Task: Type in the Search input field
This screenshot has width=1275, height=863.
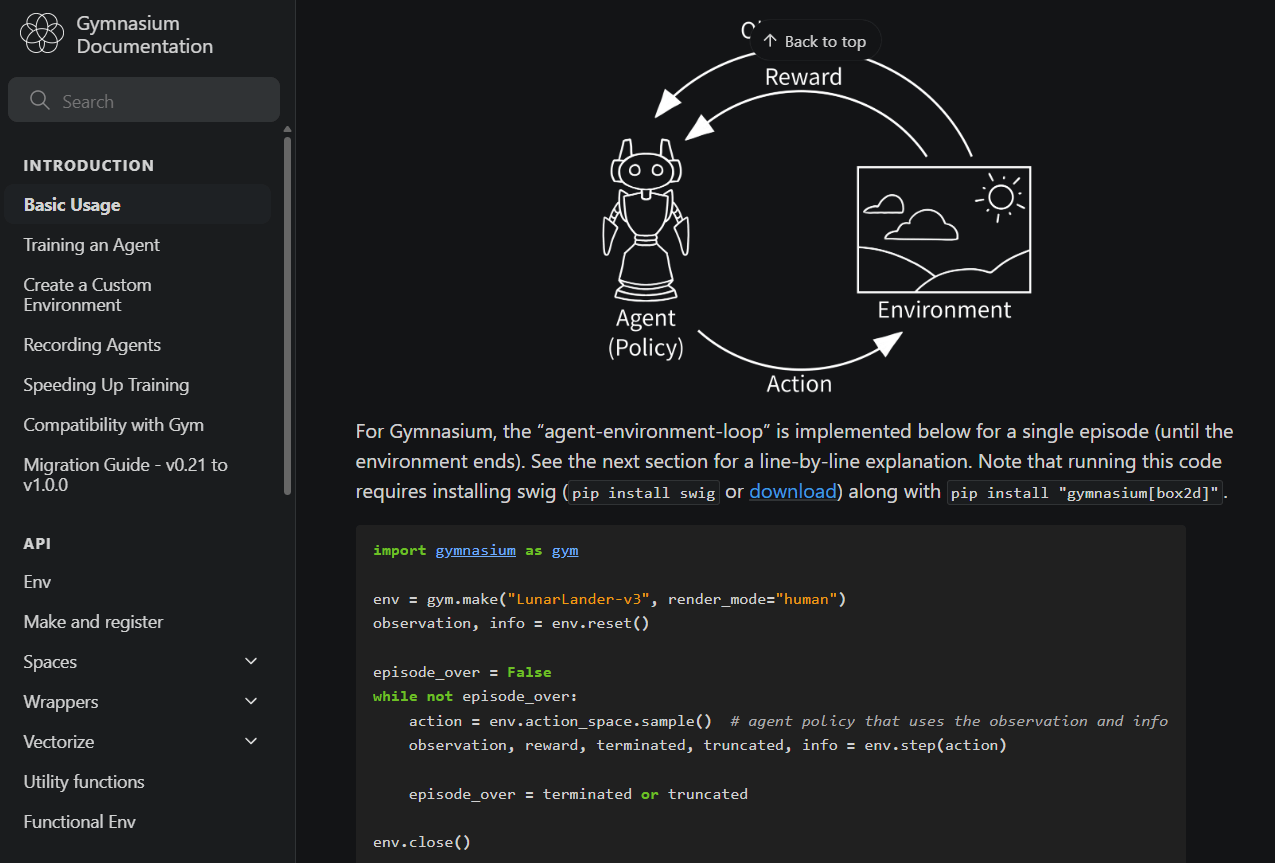Action: [160, 101]
